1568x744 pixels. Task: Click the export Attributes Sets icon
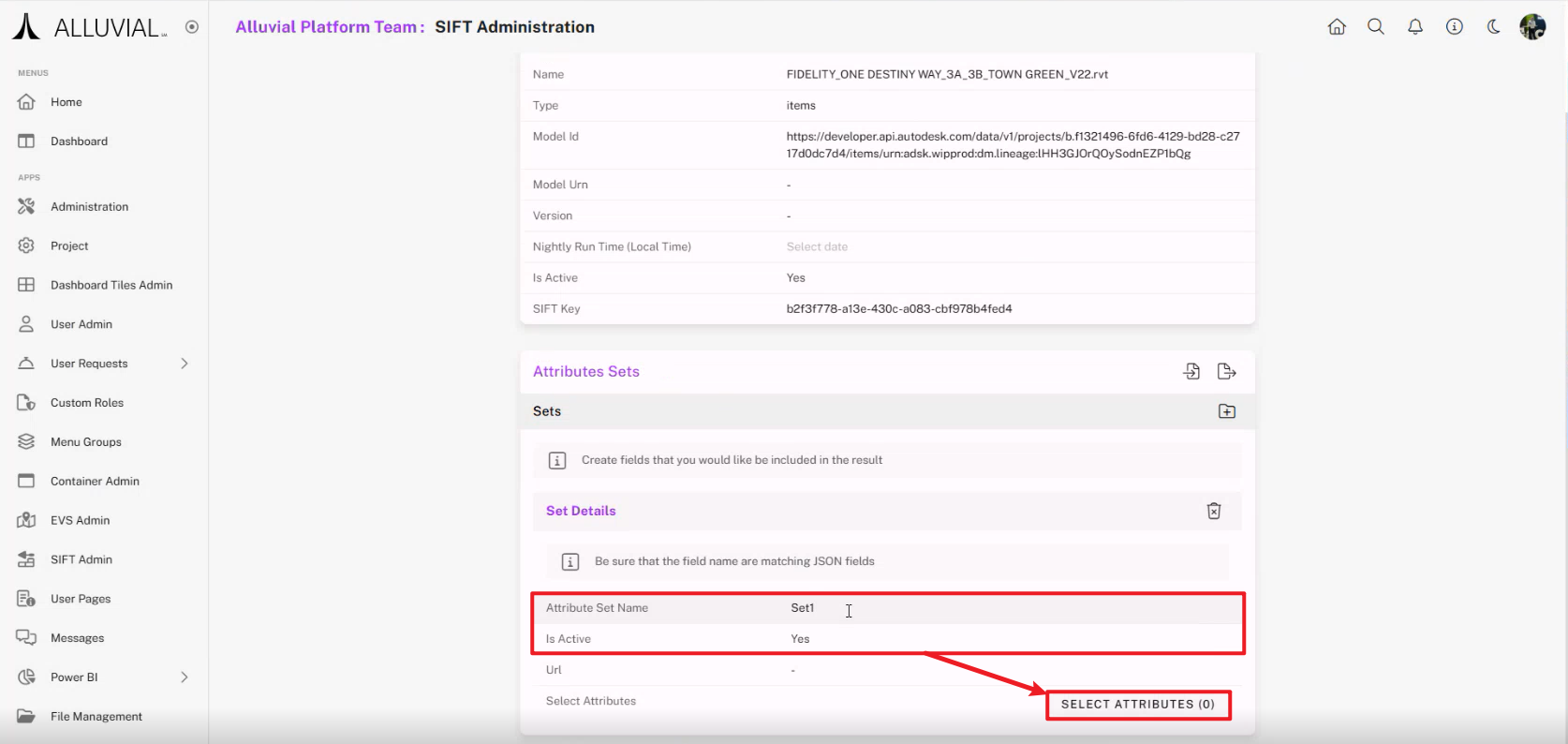(x=1226, y=372)
